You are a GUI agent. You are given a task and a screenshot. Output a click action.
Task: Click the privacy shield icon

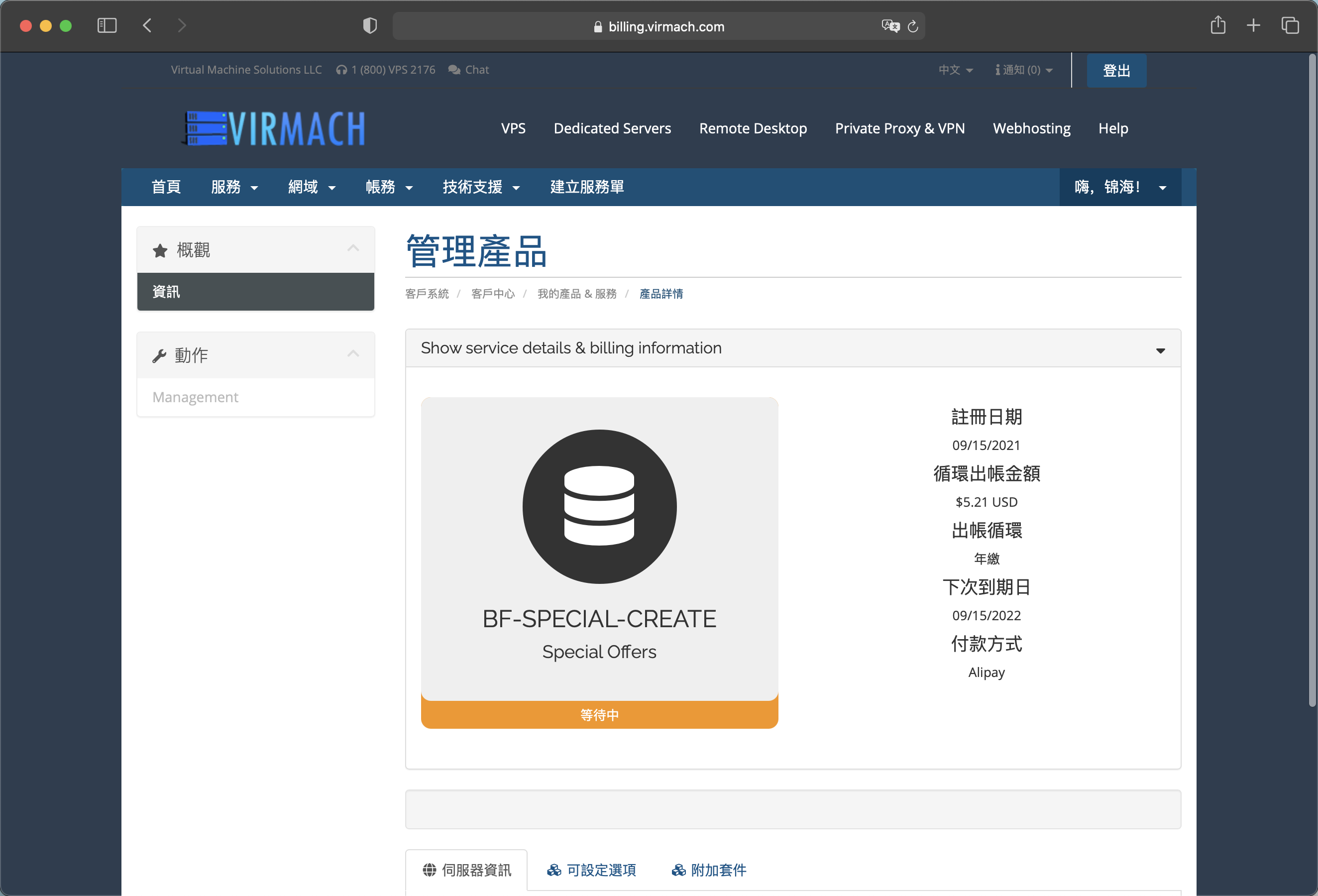click(370, 25)
